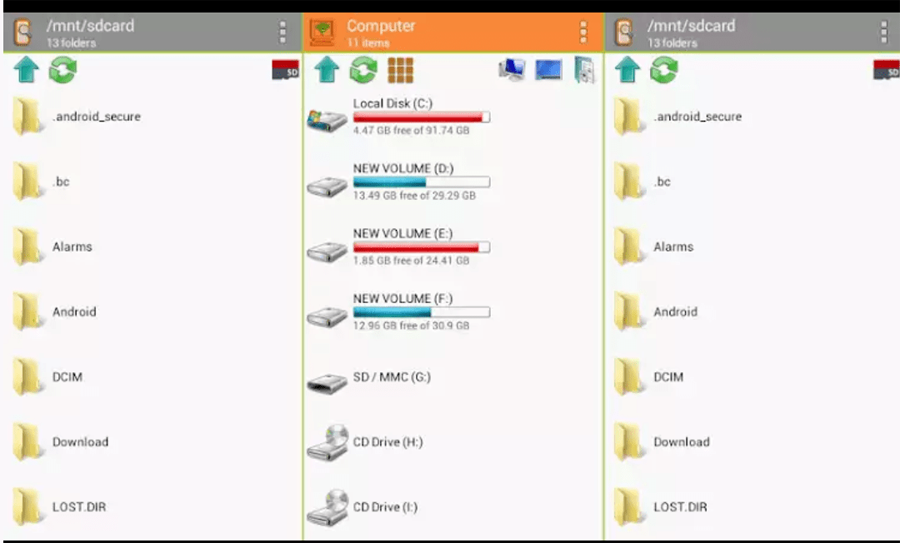This screenshot has height=543, width=900.
Task: Open Download folder in right panel
Action: (752, 442)
